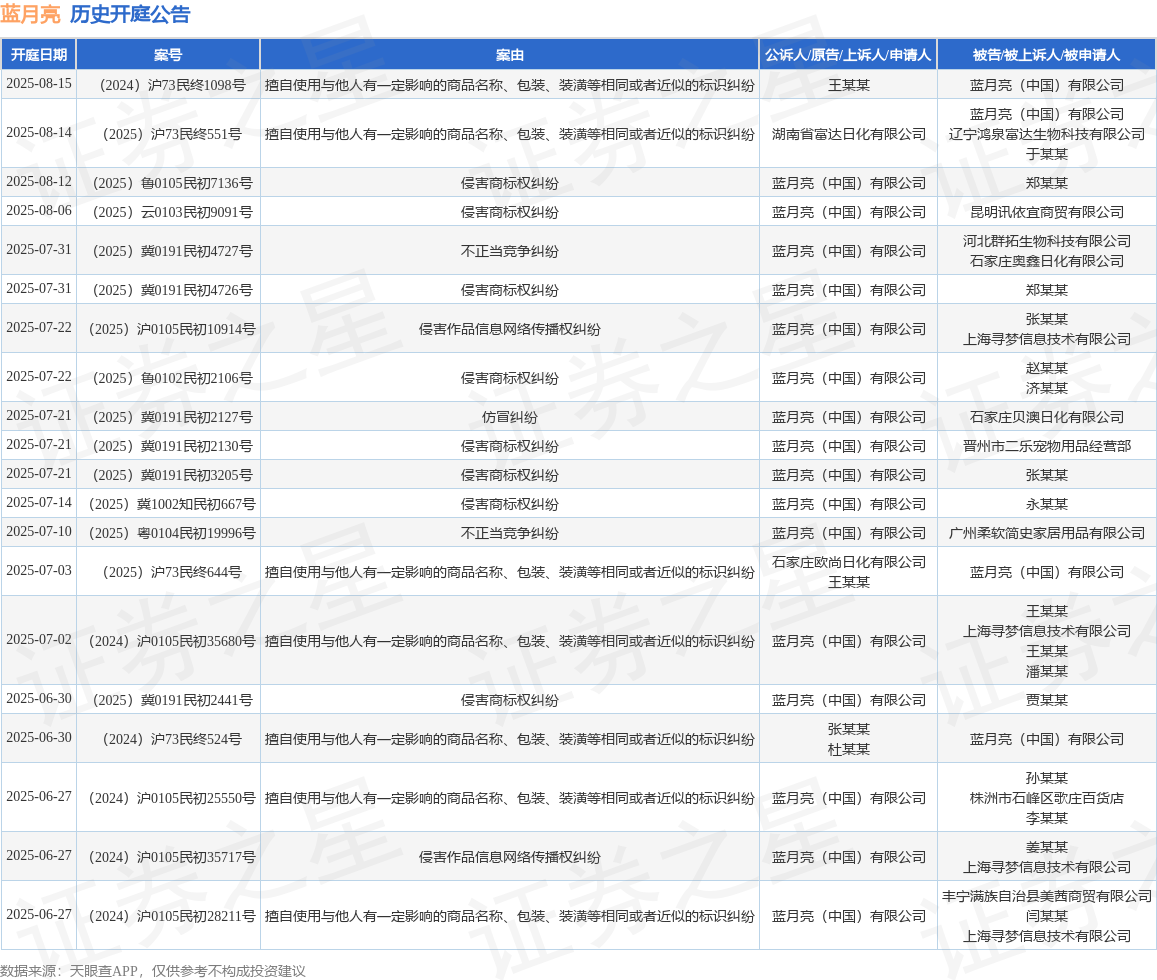Click defendant 石家庄贝澳日化有限公司
Screen dimensions: 1157x980
coord(1046,417)
